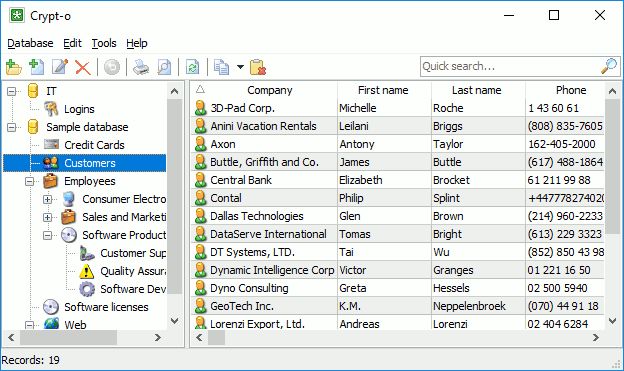Click the printer icon in toolbar

pos(141,67)
